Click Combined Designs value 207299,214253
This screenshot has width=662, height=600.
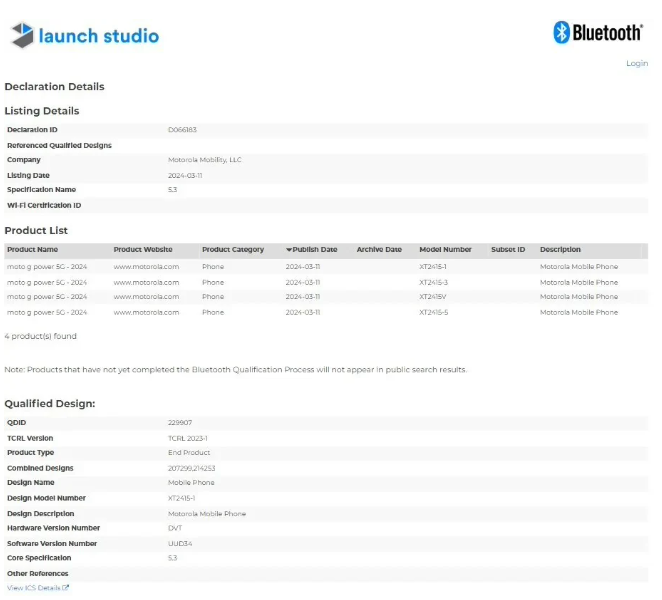pos(190,468)
